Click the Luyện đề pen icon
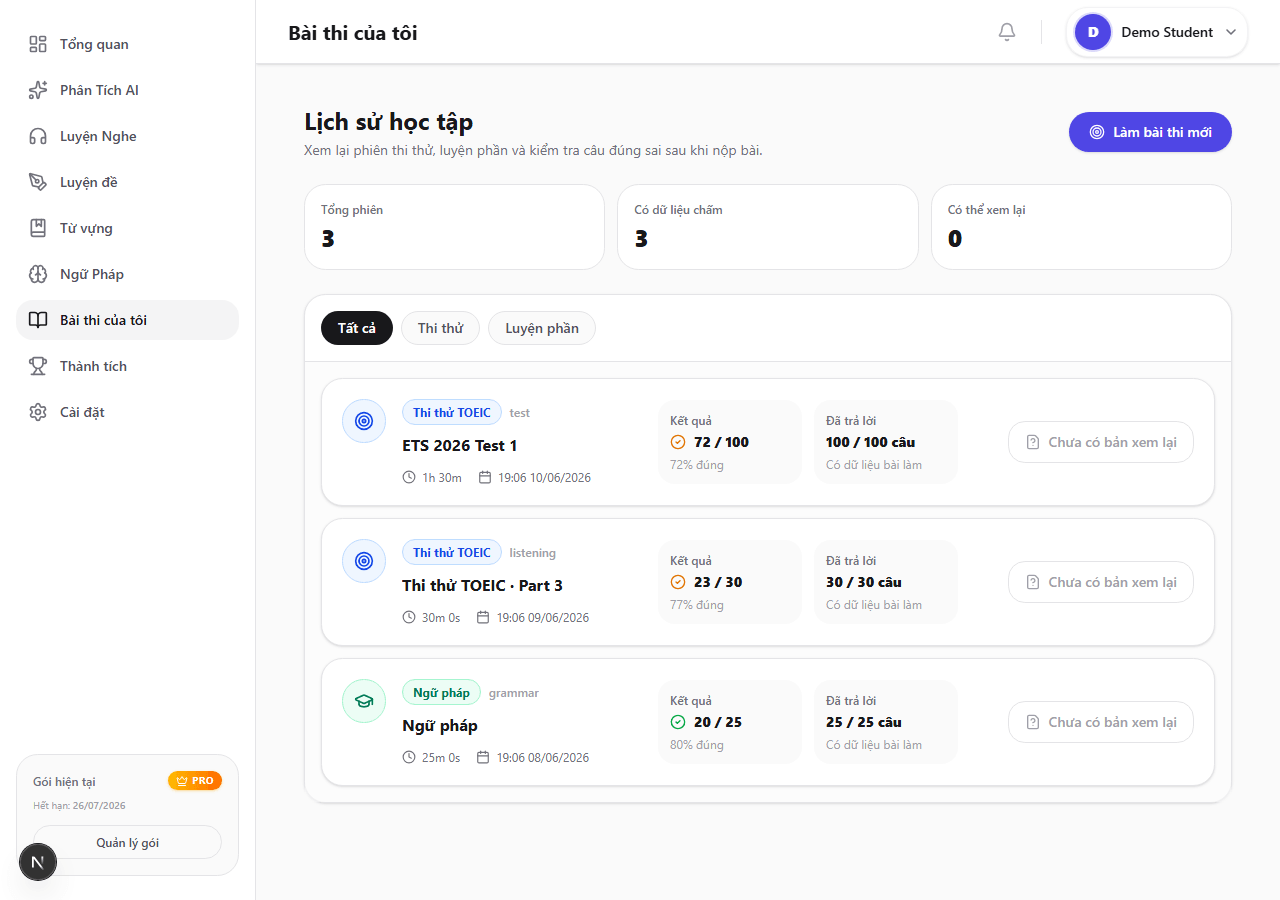Screen dimensions: 1280x900 click(x=38, y=182)
